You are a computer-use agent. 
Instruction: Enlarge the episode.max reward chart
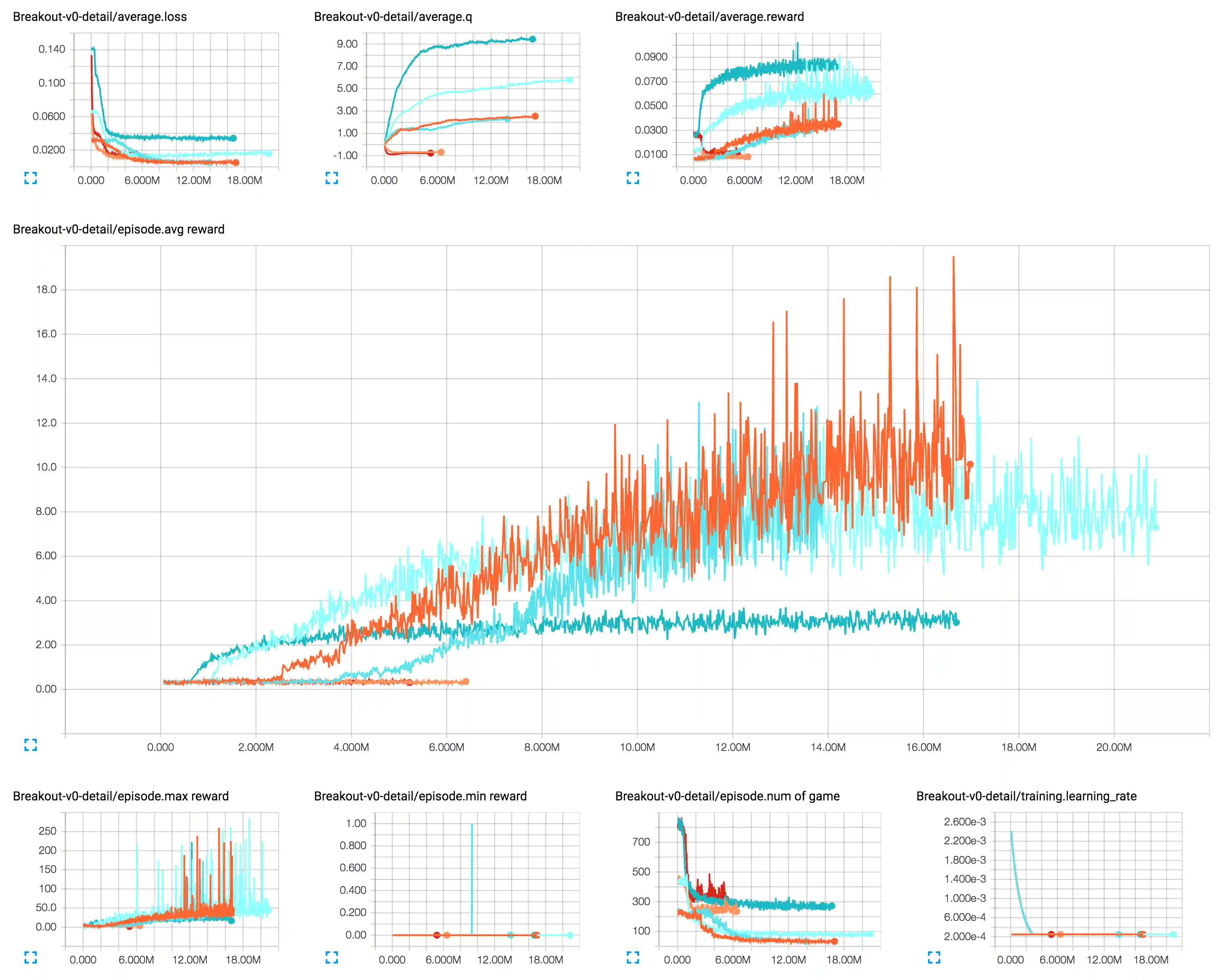click(31, 957)
